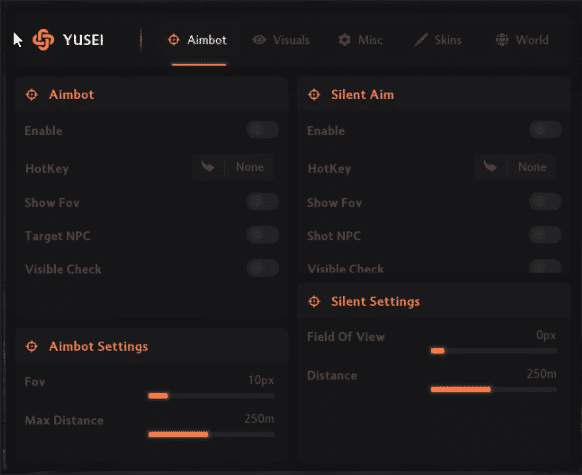Toggle the Aimbot Enable switch
Image resolution: width=582 pixels, height=475 pixels.
point(263,130)
